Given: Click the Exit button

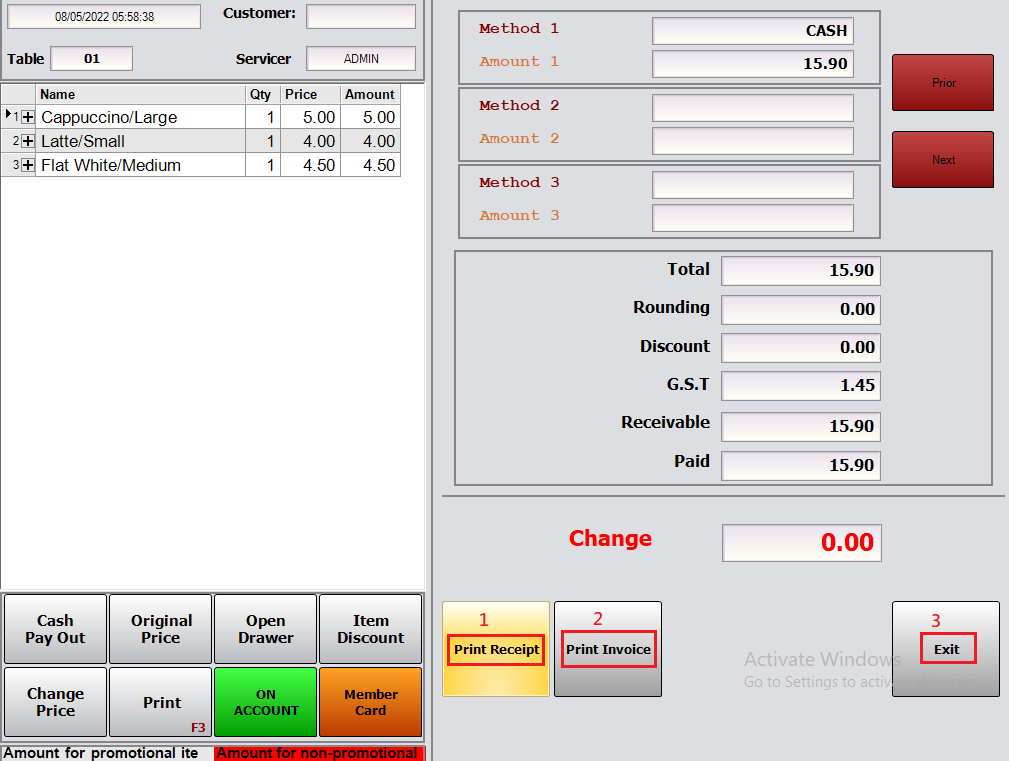Looking at the screenshot, I should point(946,648).
